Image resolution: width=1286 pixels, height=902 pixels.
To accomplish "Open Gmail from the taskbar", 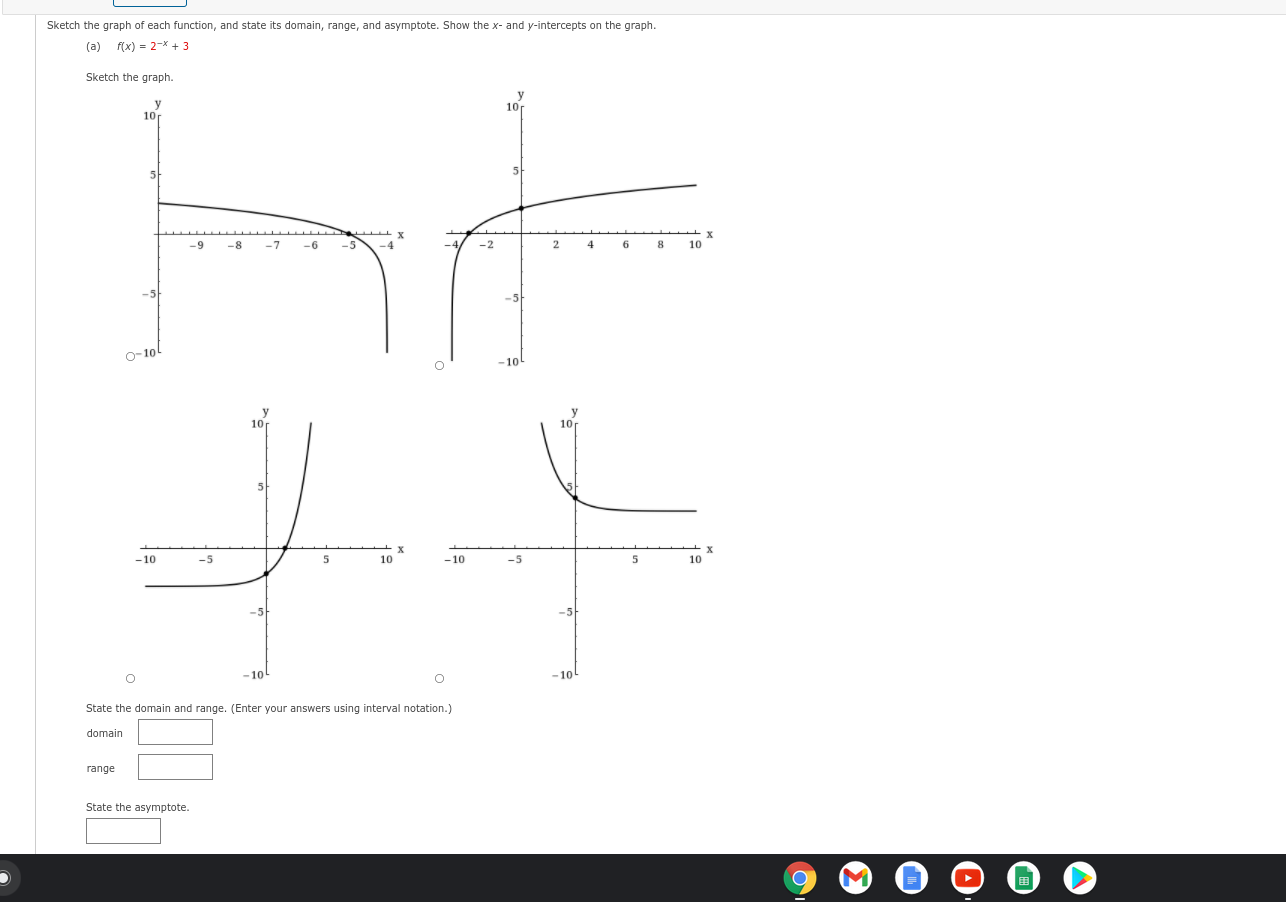I will coord(855,878).
